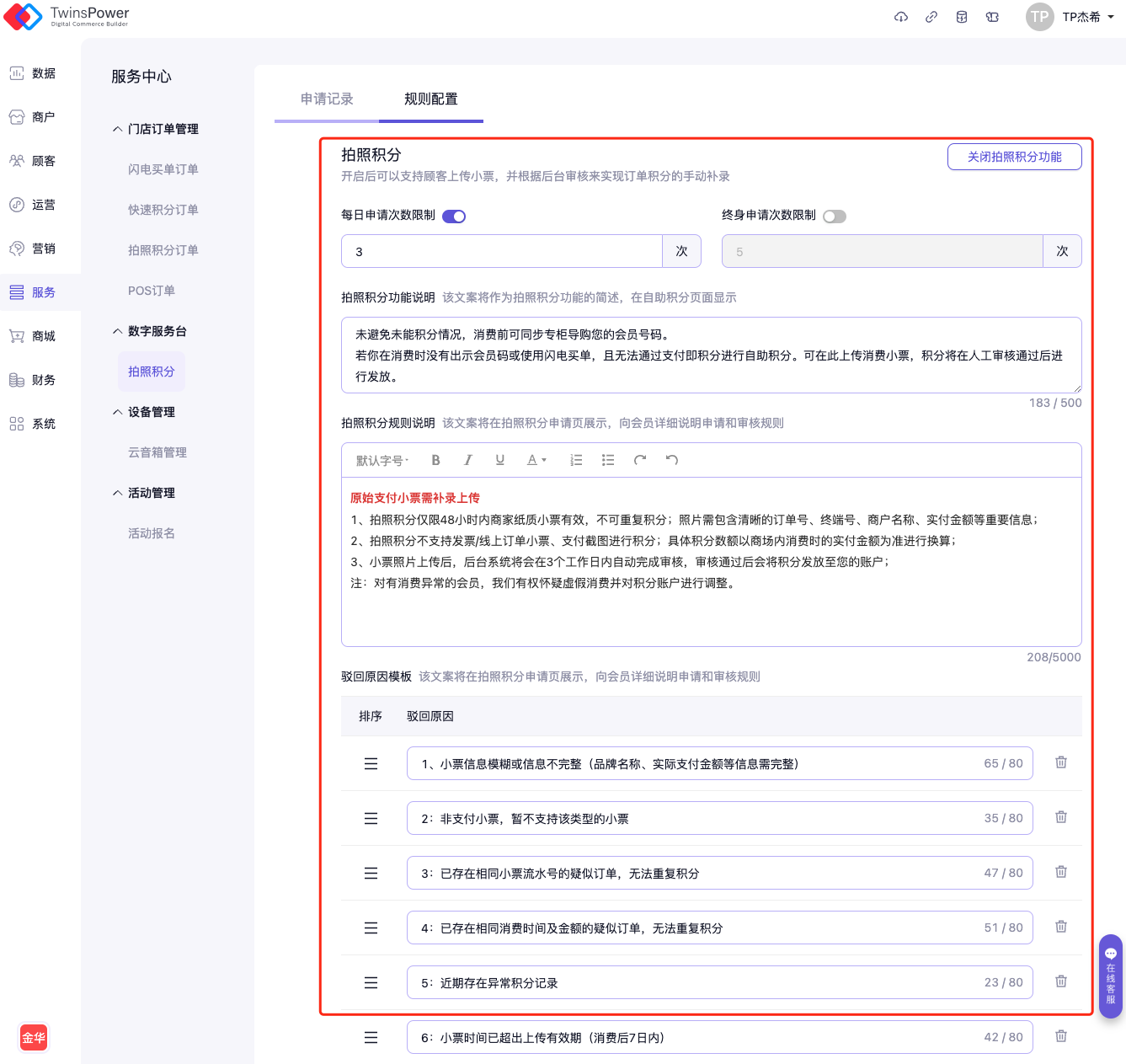This screenshot has width=1126, height=1064.
Task: Click the cloud download icon in header
Action: [x=901, y=17]
